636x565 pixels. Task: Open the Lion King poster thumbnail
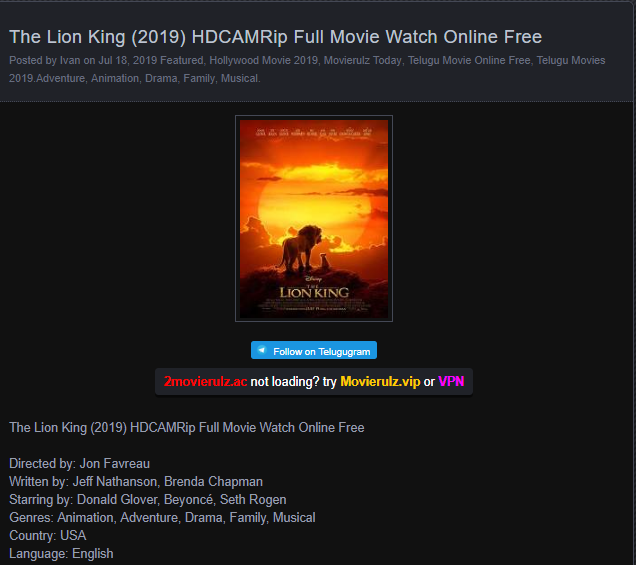point(314,219)
